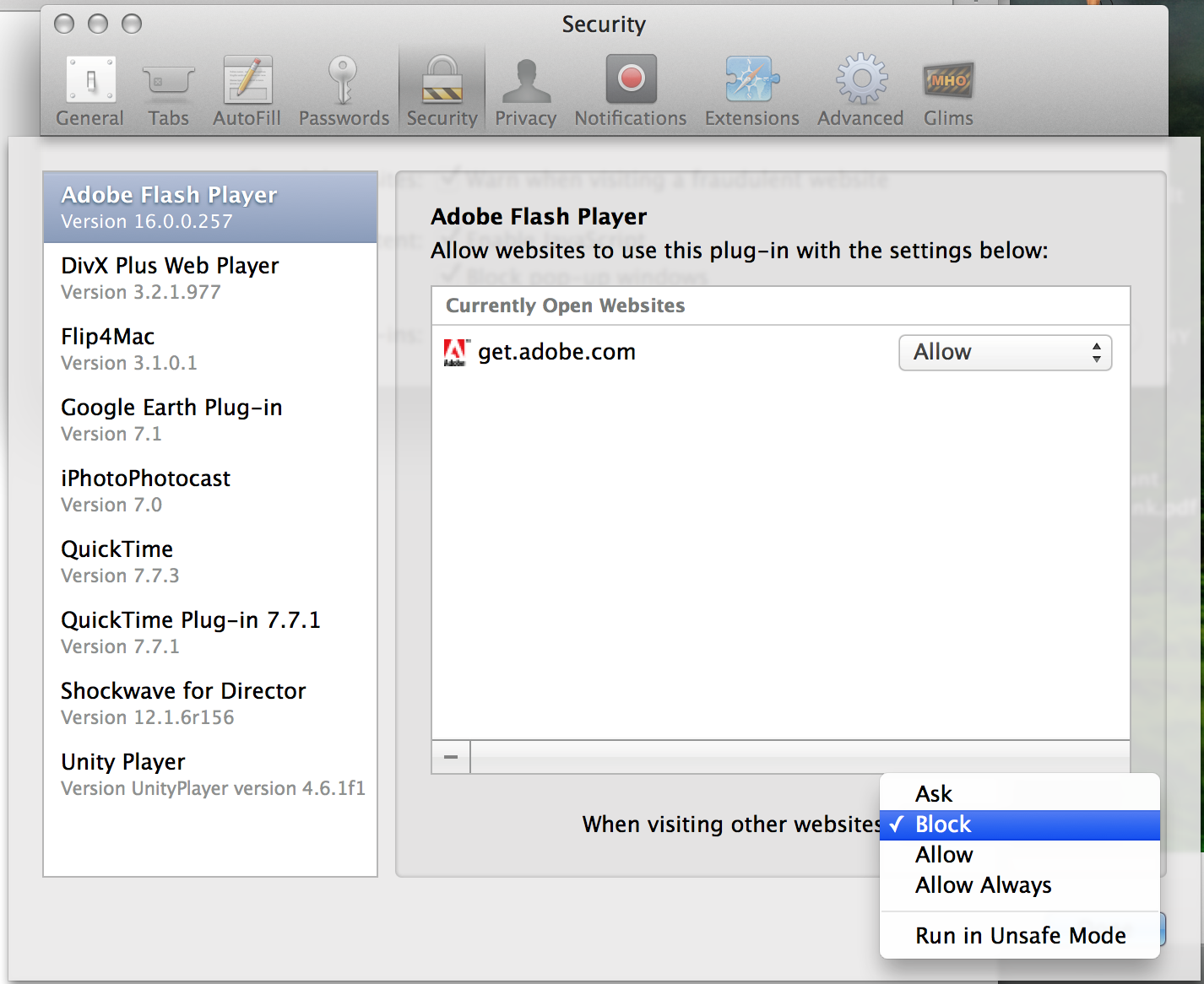The width and height of the screenshot is (1204, 984).
Task: Select the iPhotoPhotocast plug-in
Action: (210, 491)
